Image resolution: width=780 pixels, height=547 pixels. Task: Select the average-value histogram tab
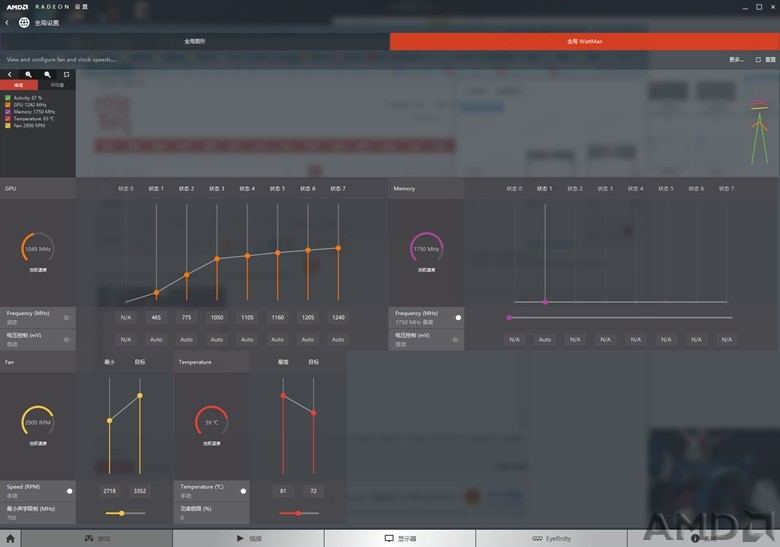pyautogui.click(x=57, y=85)
